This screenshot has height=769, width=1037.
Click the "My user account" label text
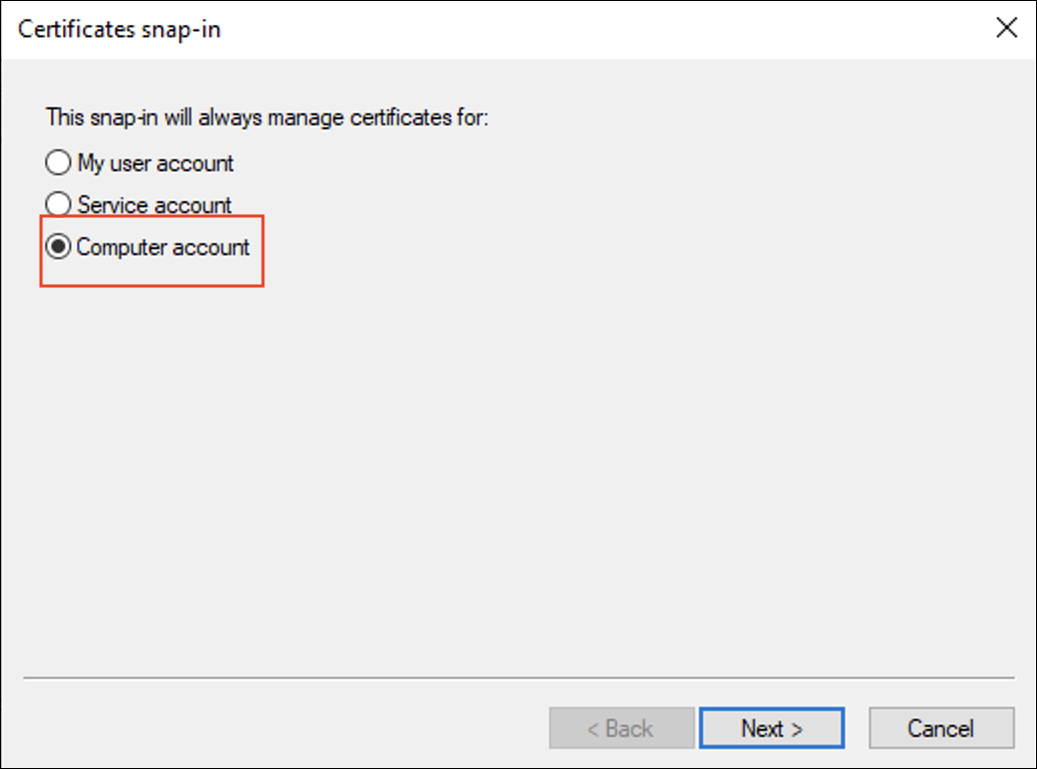point(155,163)
